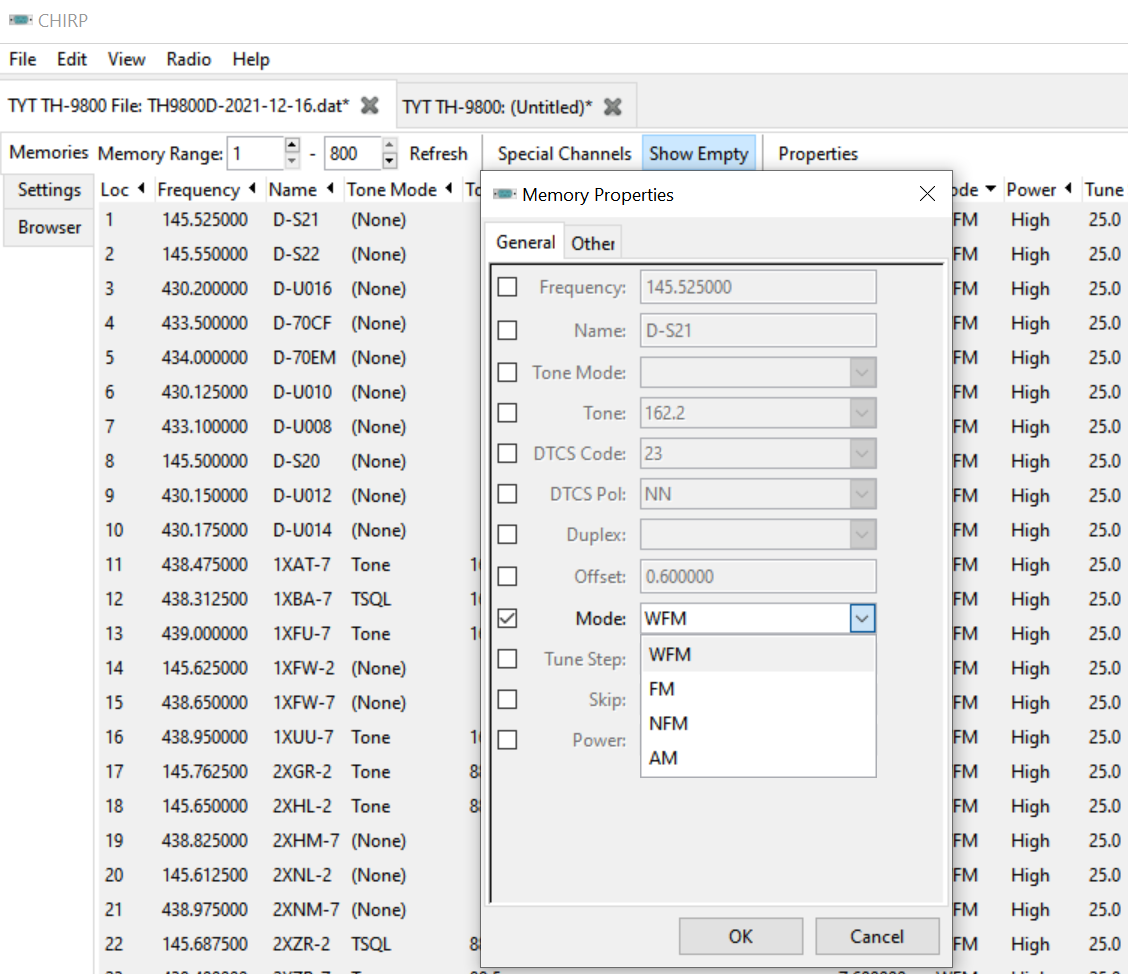Open the File menu

[x=22, y=59]
